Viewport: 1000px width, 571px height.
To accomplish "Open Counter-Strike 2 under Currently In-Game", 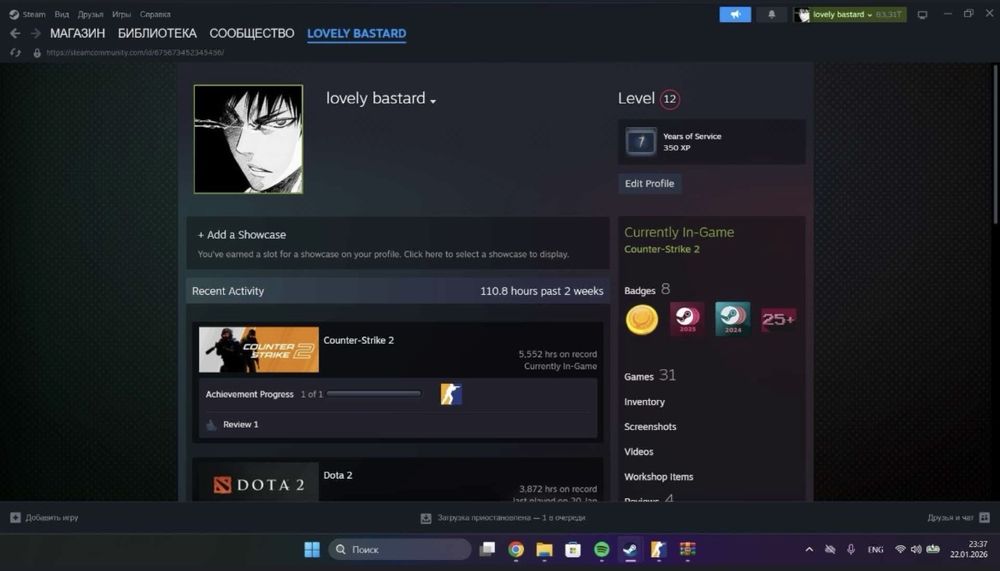I will (661, 249).
